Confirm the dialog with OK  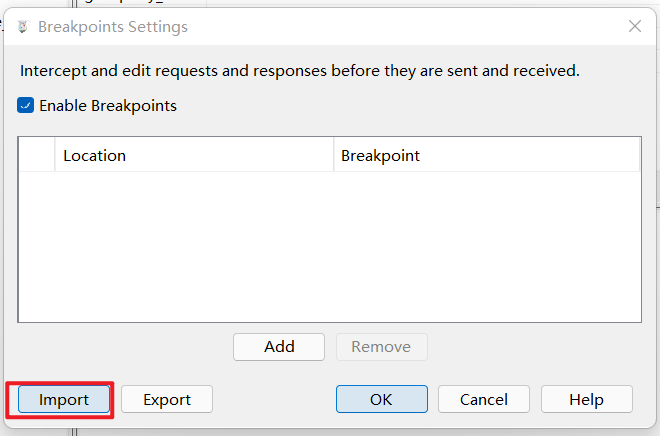(381, 399)
